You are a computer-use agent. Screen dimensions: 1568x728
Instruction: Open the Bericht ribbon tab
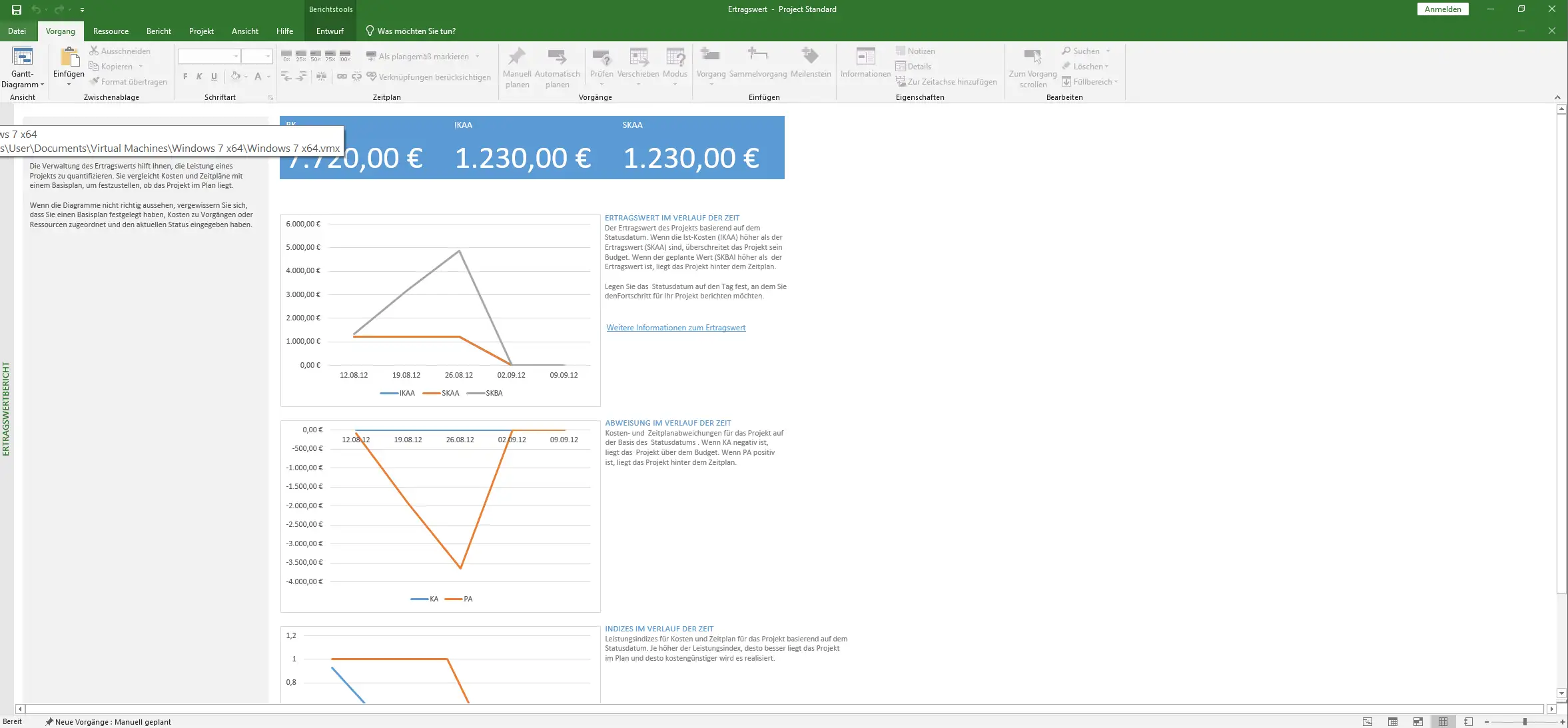click(159, 31)
